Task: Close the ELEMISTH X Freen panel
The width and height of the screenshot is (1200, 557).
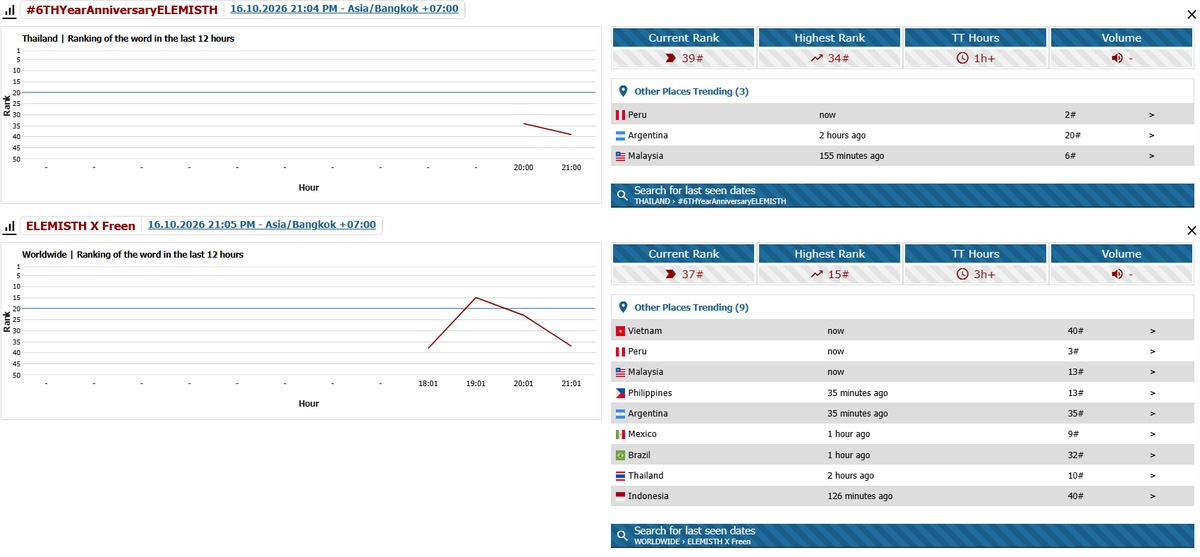Action: [x=1189, y=231]
